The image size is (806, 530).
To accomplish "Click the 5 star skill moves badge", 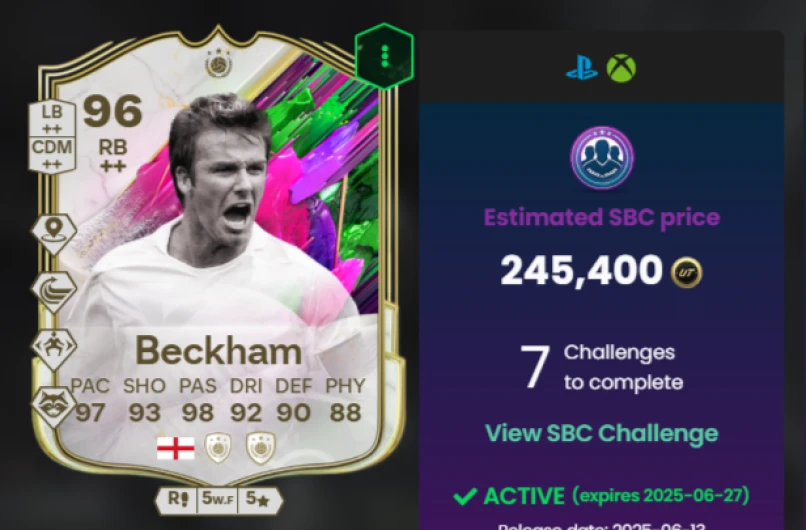I will tap(259, 499).
